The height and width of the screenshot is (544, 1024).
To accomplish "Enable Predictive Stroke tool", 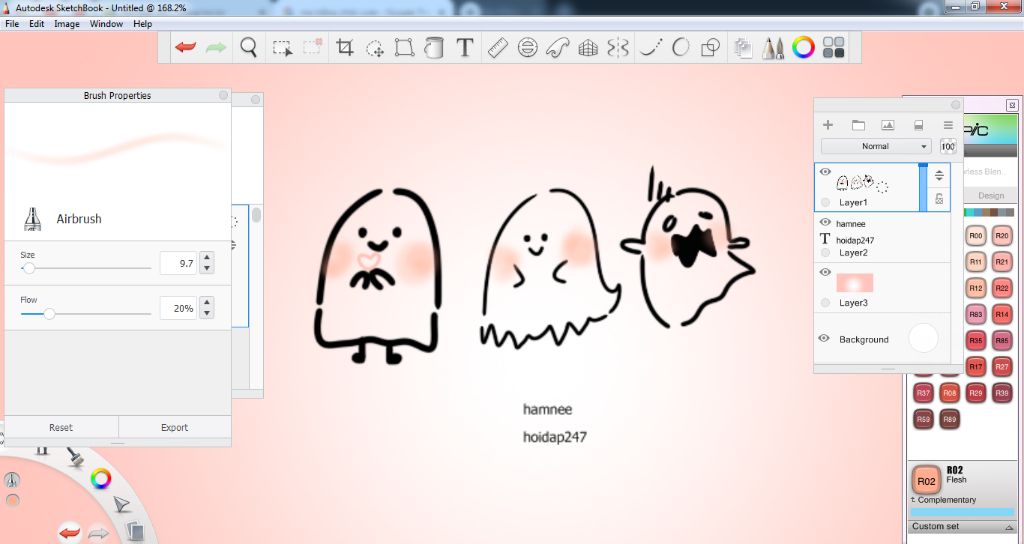I will click(680, 47).
